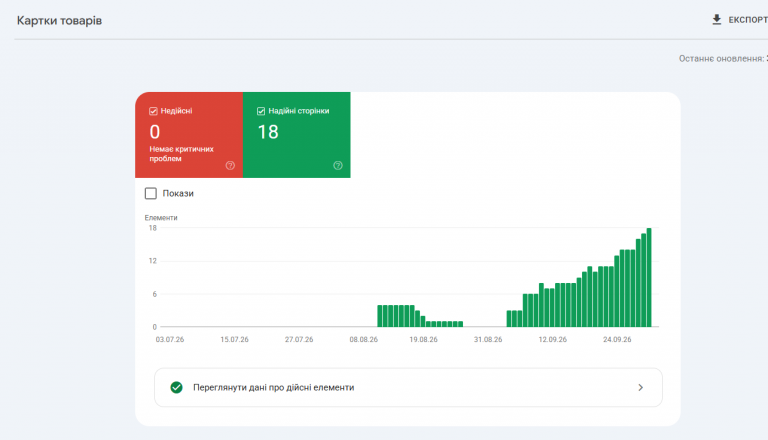The width and height of the screenshot is (768, 440).
Task: Click the 27.07.26 date label
Action: coord(299,340)
